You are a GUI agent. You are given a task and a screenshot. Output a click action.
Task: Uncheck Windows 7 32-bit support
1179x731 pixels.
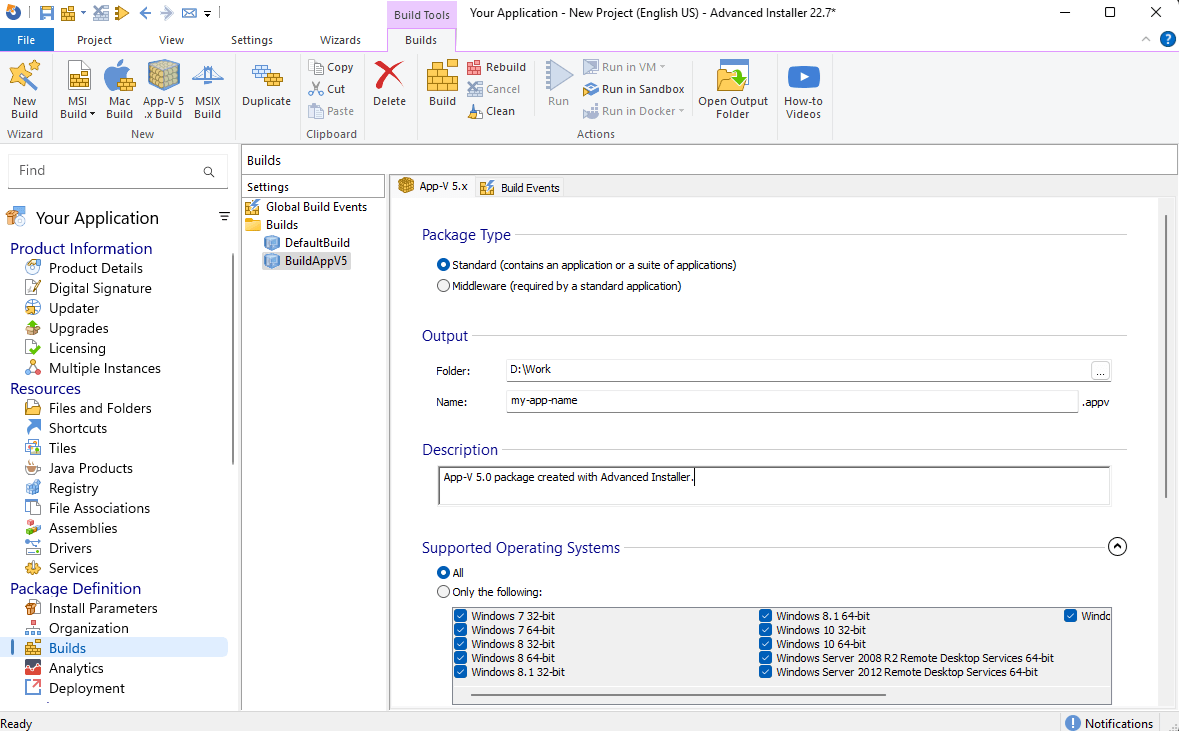pyautogui.click(x=460, y=615)
